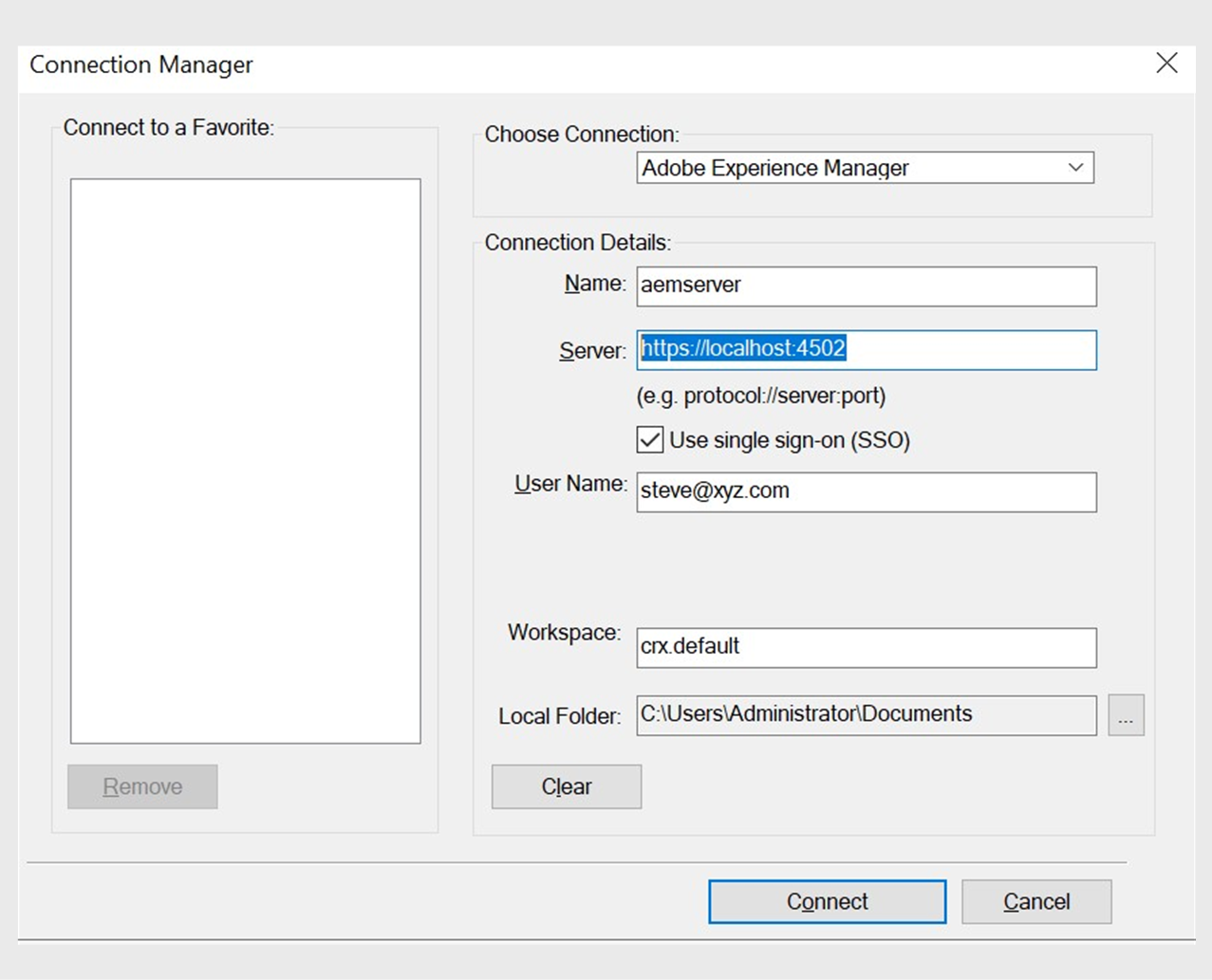Hit the Clear button
The image size is (1212, 980).
tap(566, 786)
